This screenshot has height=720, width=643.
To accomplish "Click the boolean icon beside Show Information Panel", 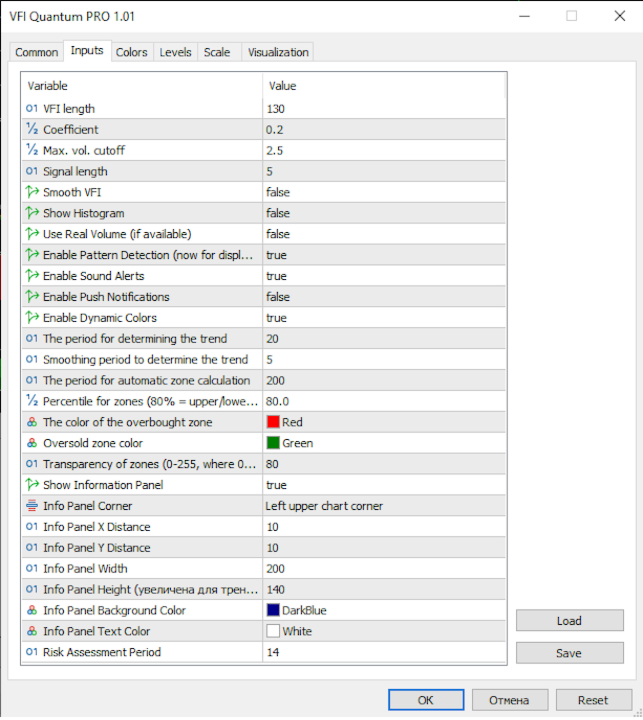I will click(x=32, y=484).
